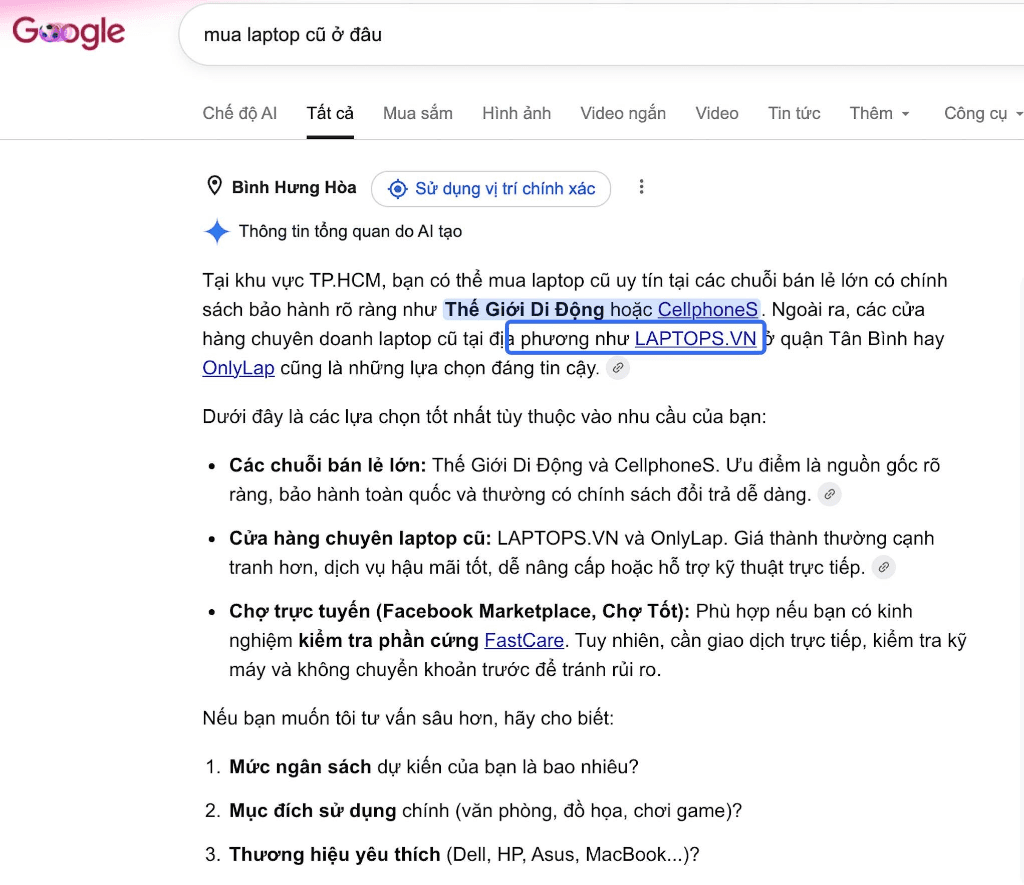Viewport: 1024px width, 885px height.
Task: Switch to Chế độ AI tab
Action: (240, 113)
